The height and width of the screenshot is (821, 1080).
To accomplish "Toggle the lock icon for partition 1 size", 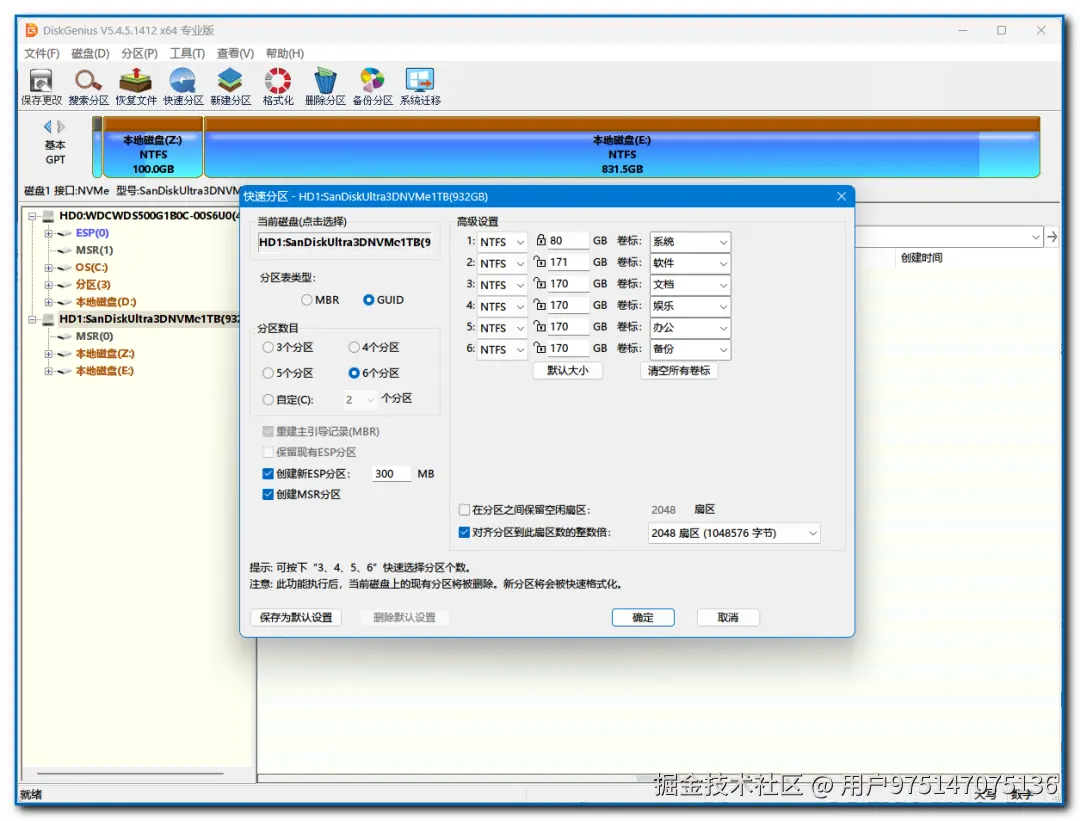I will pos(541,240).
